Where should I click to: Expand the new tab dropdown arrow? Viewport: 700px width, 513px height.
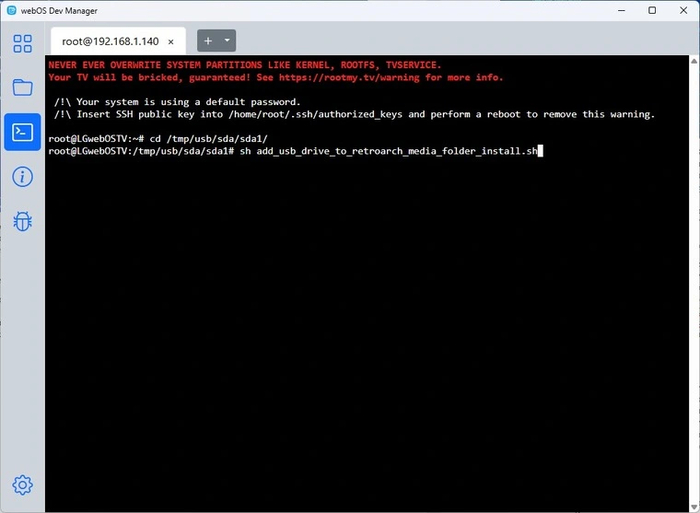pyautogui.click(x=227, y=41)
